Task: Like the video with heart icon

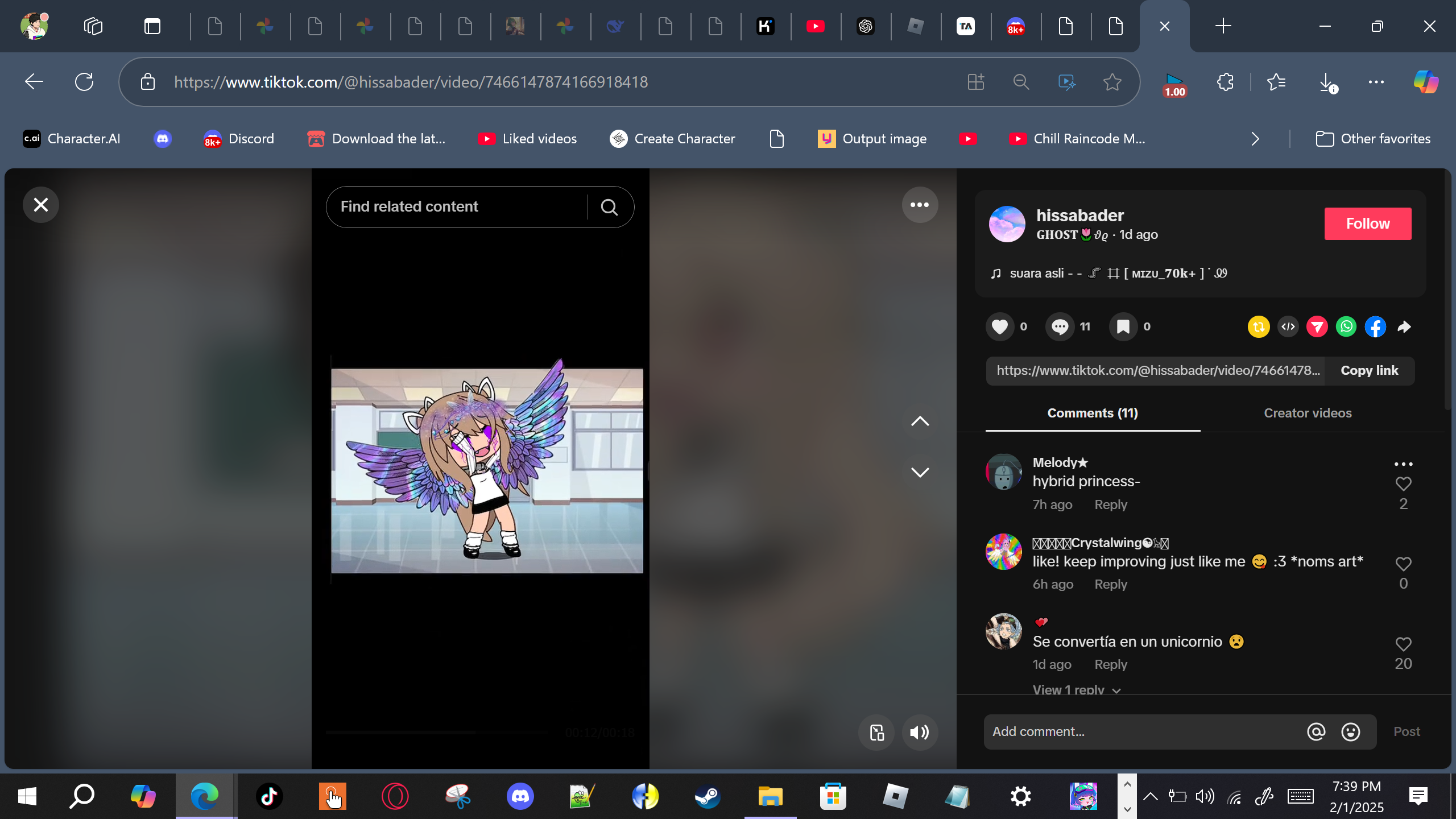Action: (1000, 326)
